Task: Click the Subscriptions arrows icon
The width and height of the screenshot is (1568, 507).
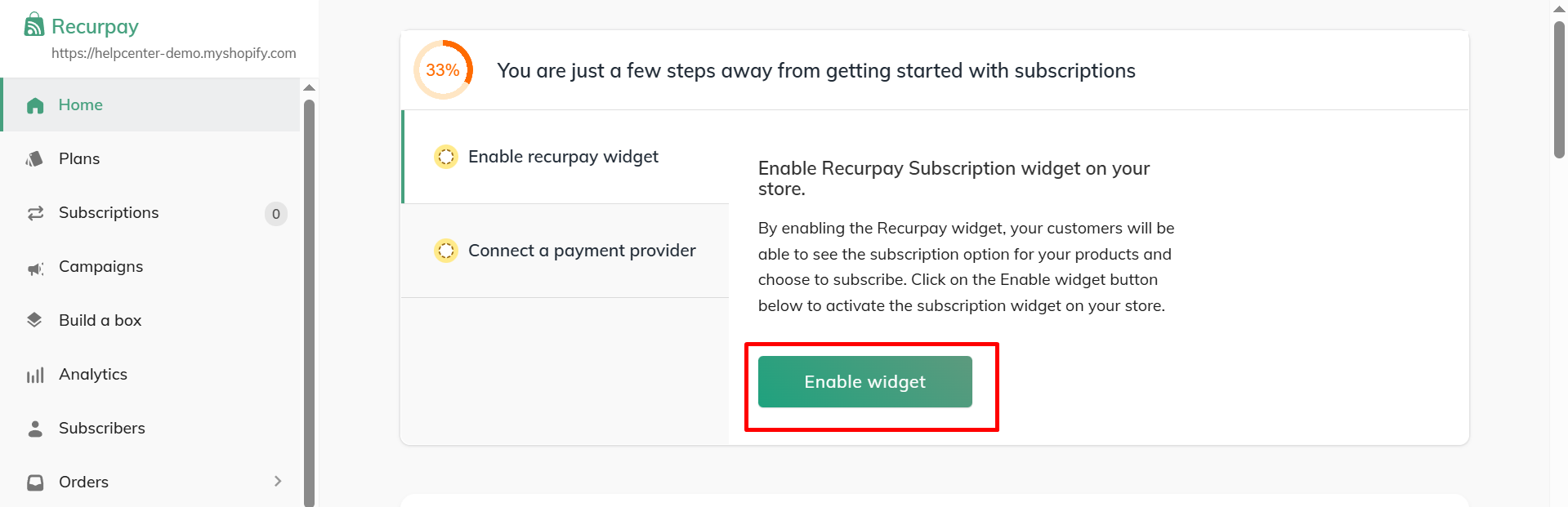Action: [x=35, y=213]
